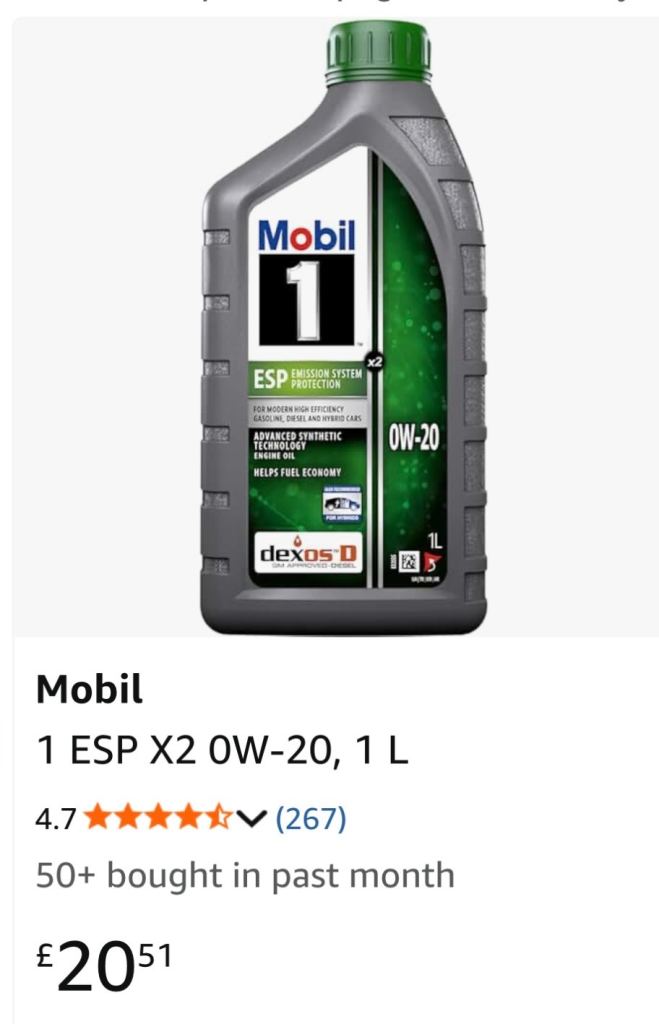Click the 4.7 rating number
659x1024 pixels.
[x=56, y=818]
